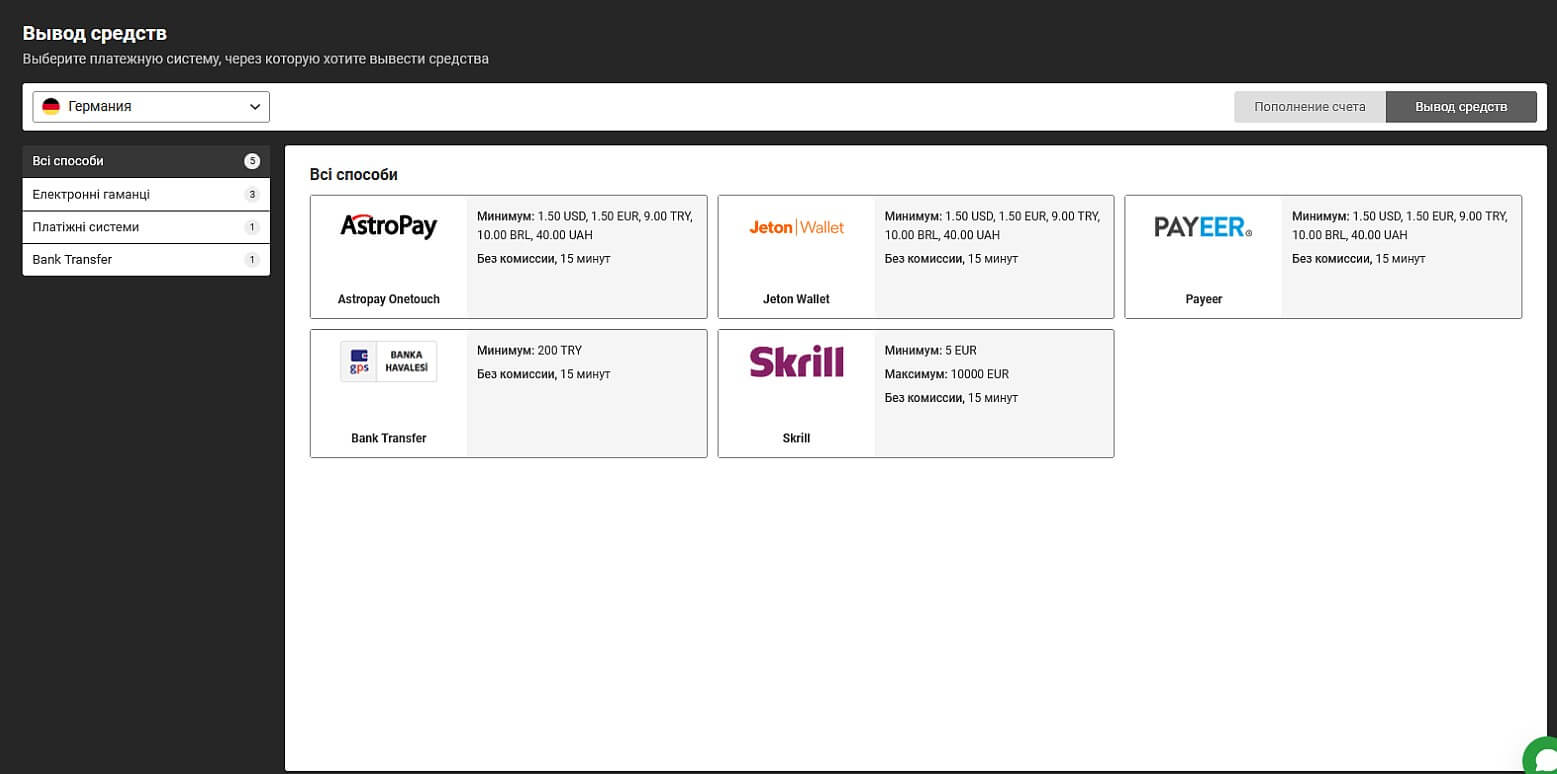
Task: Click the German flag icon
Action: pos(51,106)
